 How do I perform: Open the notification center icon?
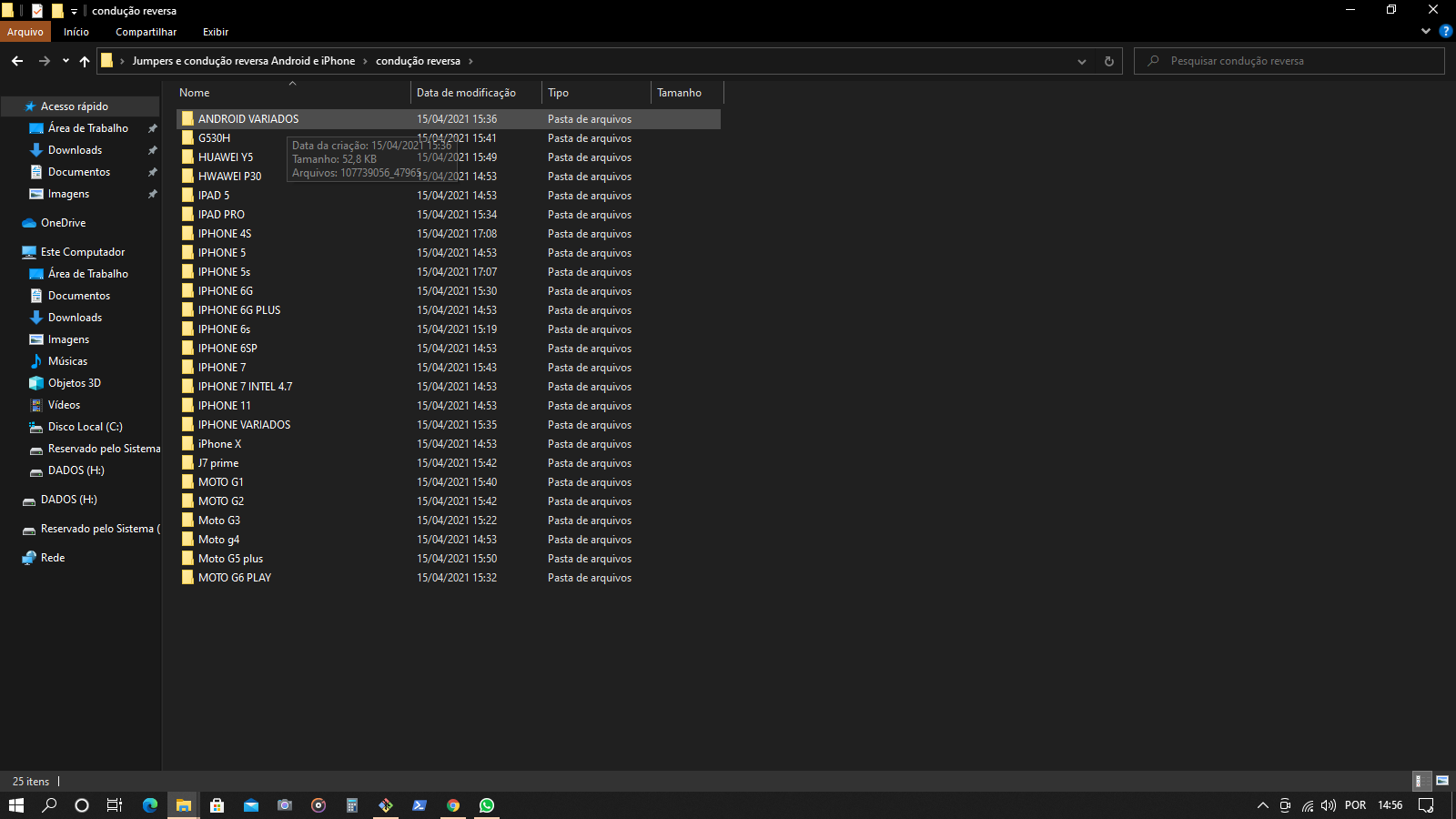tap(1426, 805)
